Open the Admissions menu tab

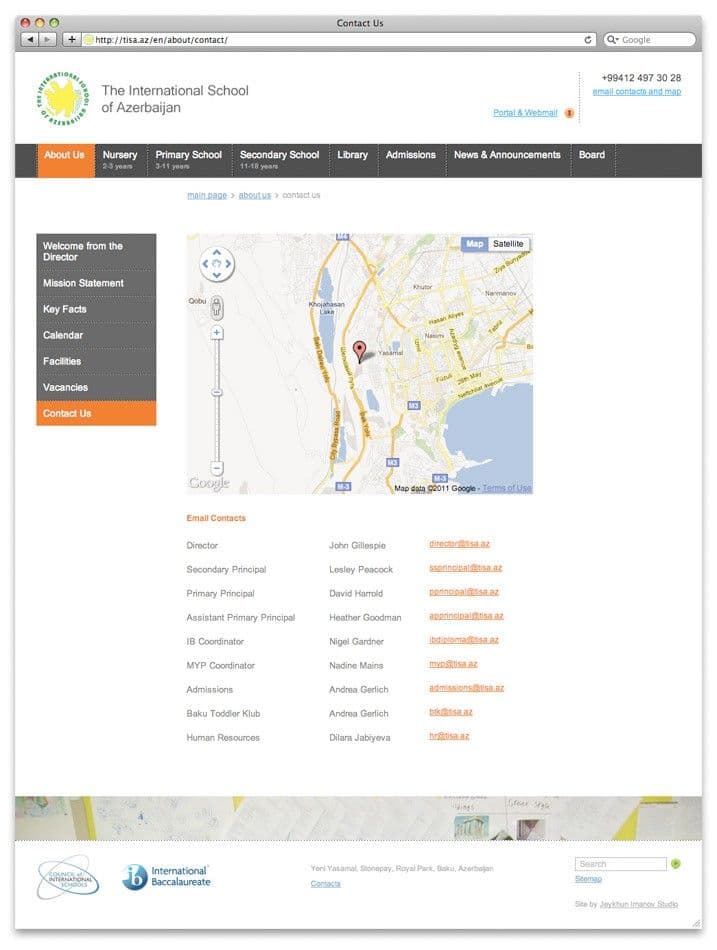click(x=411, y=161)
